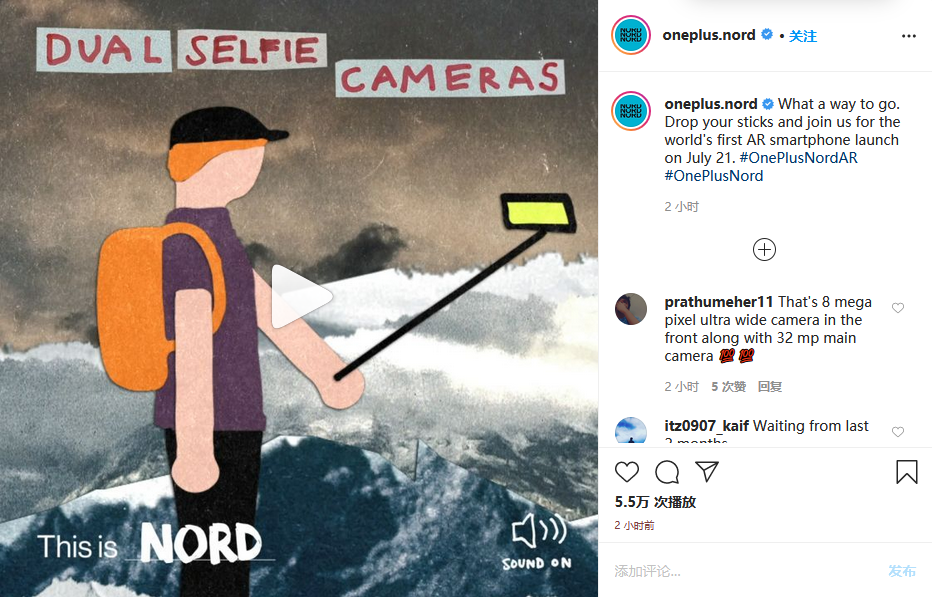932x597 pixels.
Task: Open itz0907_kaif's username link
Action: 706,426
